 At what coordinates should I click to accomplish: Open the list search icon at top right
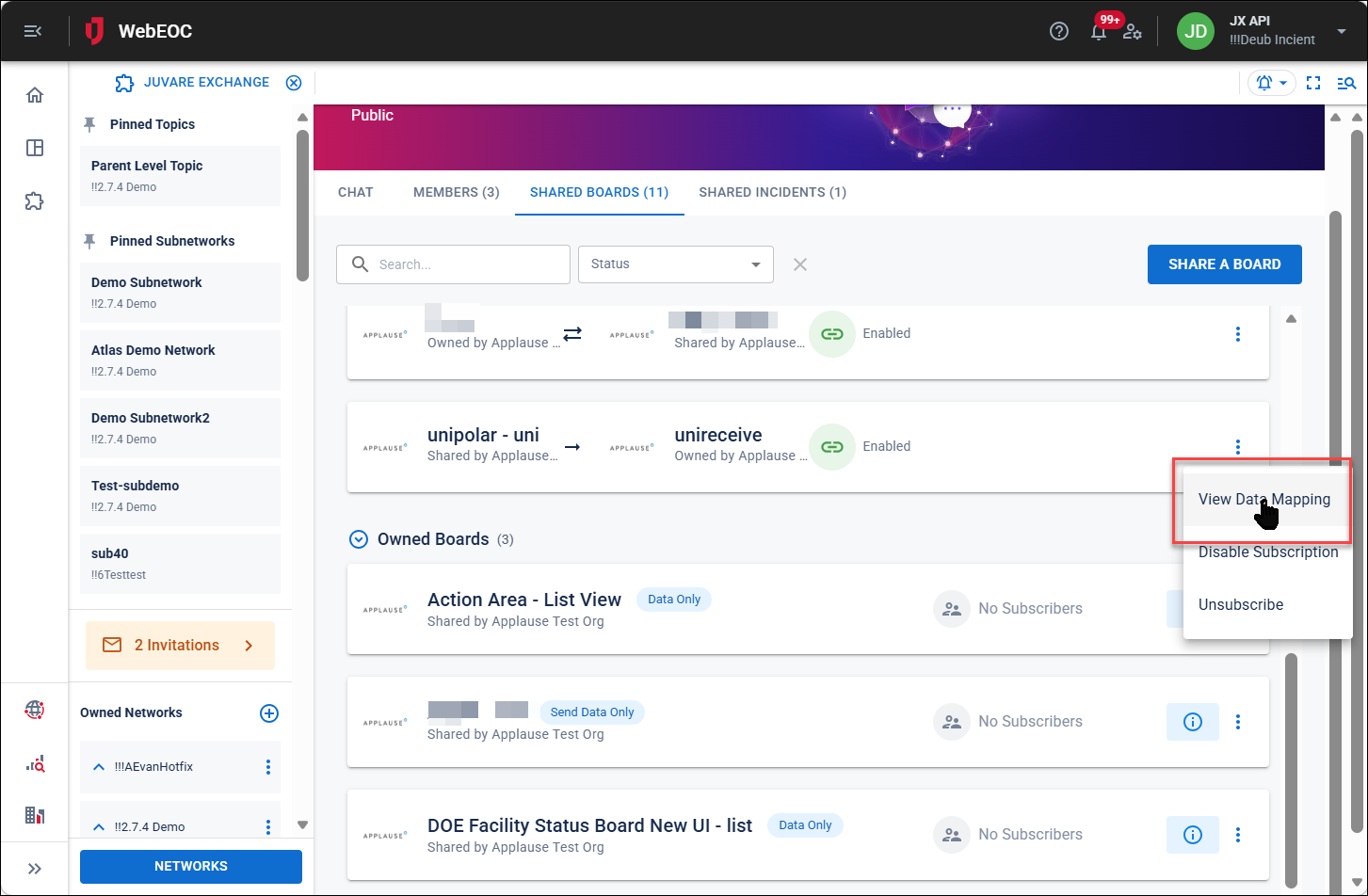tap(1346, 83)
